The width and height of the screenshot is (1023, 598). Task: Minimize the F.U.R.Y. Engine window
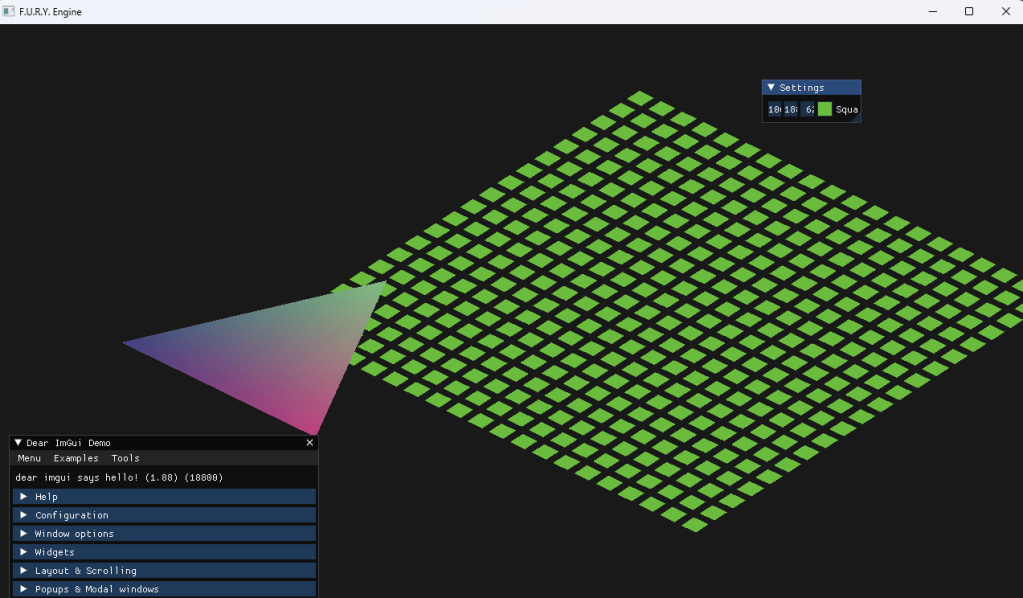pos(930,11)
